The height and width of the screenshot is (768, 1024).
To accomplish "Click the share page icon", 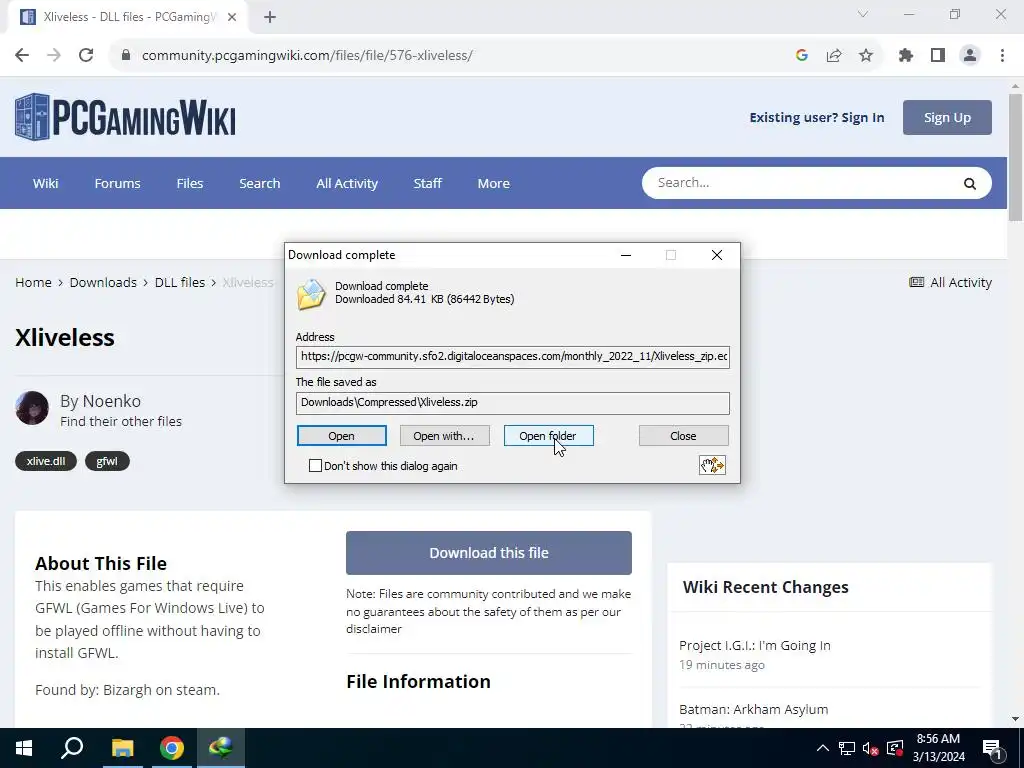I will tap(834, 56).
